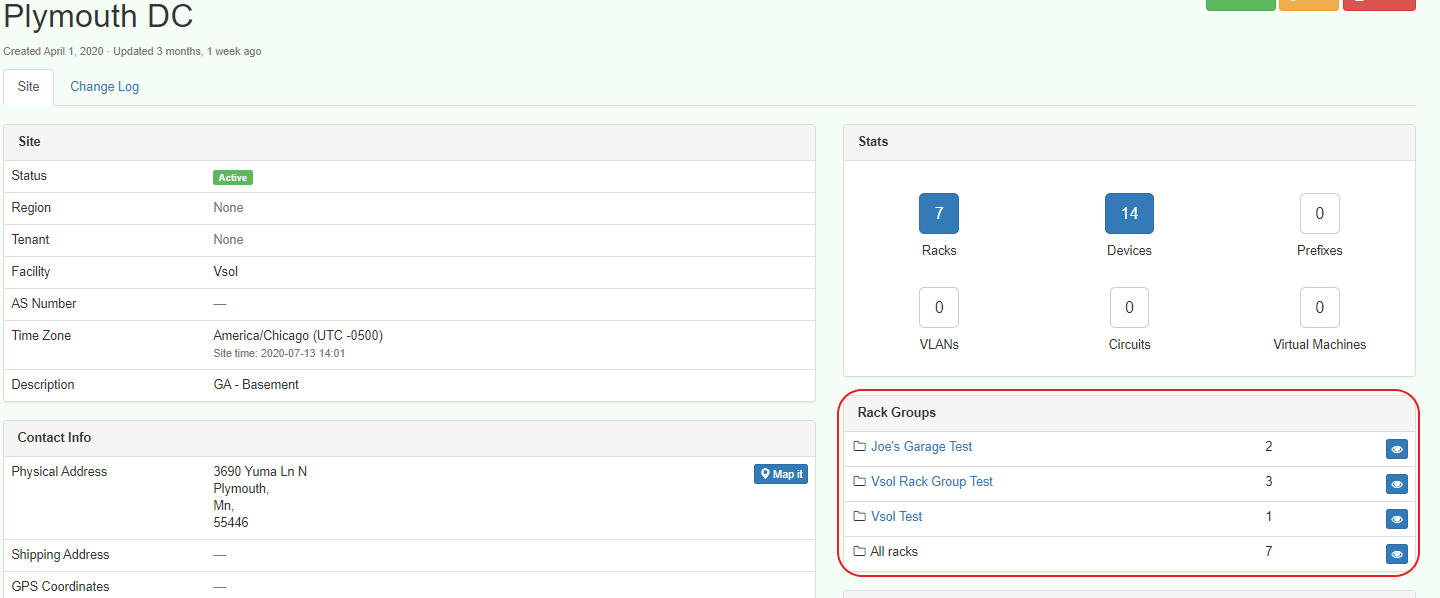
Task: Click folder icon beside Vsol Rack Group Test
Action: pyautogui.click(x=859, y=482)
